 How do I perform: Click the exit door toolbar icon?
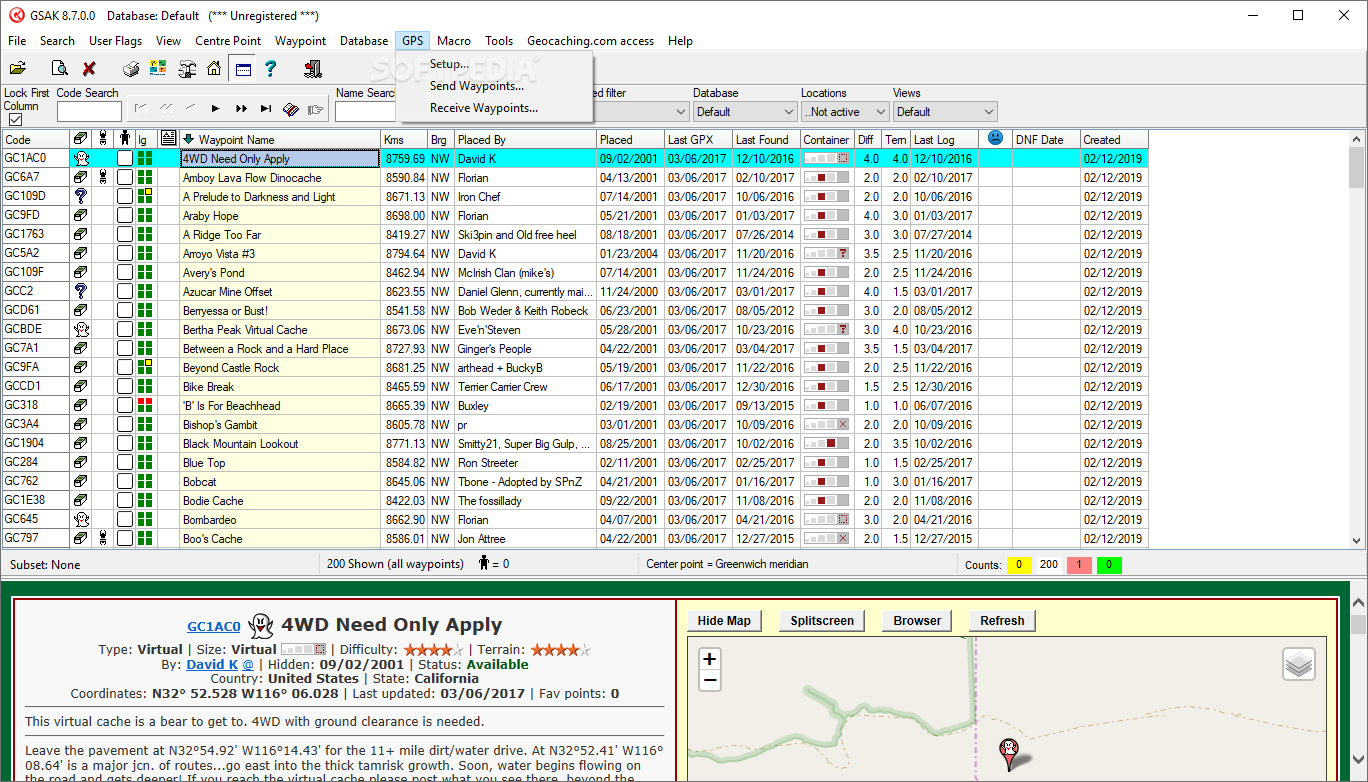coord(313,69)
